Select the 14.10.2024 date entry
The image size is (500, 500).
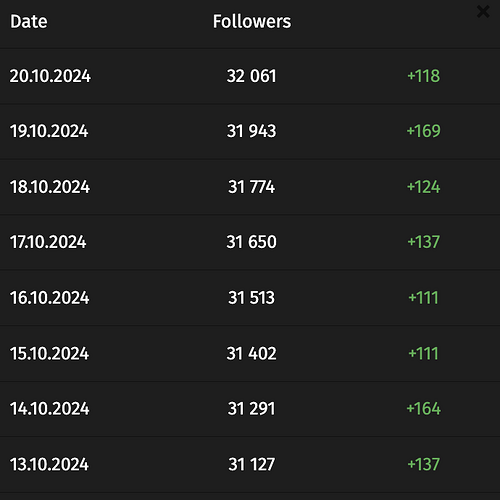tap(50, 409)
